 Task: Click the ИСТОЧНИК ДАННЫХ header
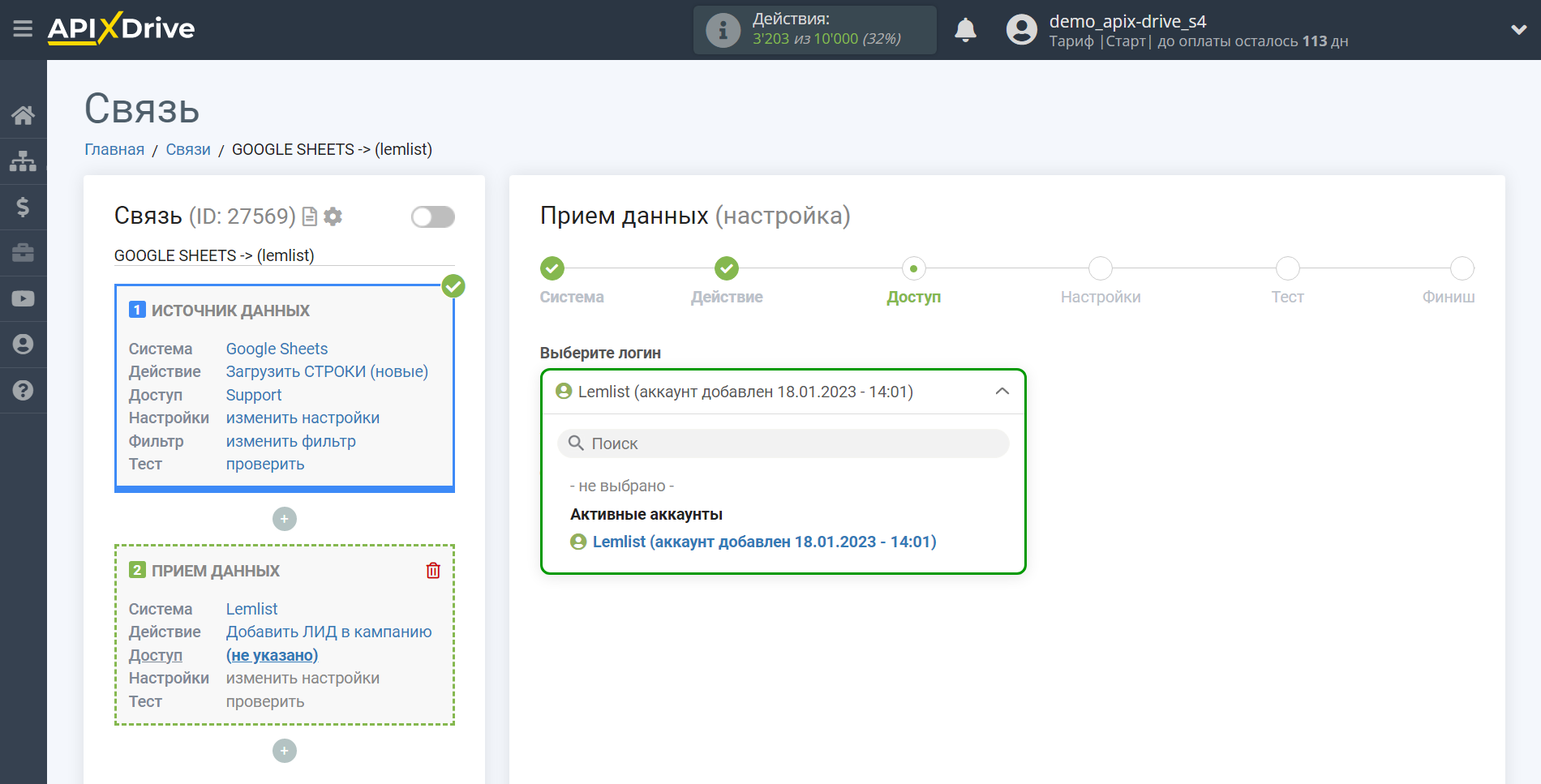coord(230,311)
